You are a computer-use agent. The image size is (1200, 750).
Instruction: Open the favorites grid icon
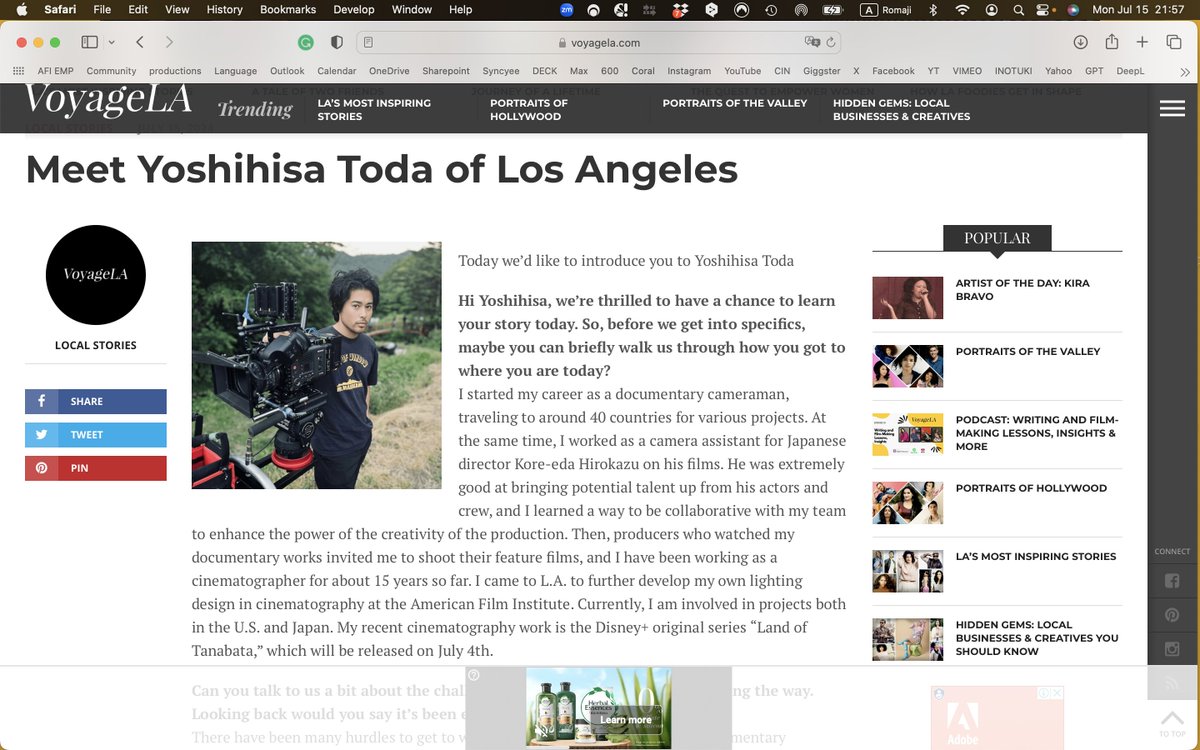18,71
